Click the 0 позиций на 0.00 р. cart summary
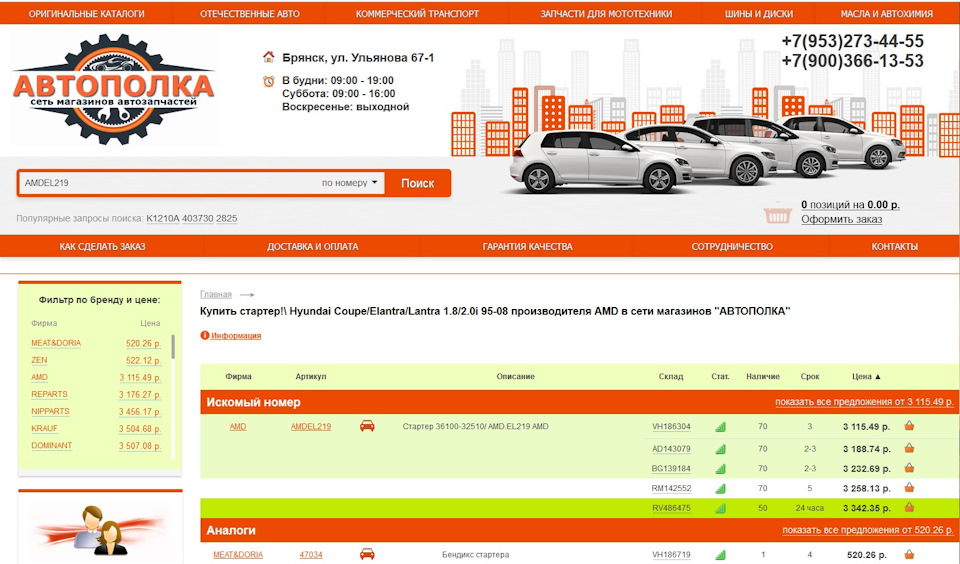 point(850,205)
